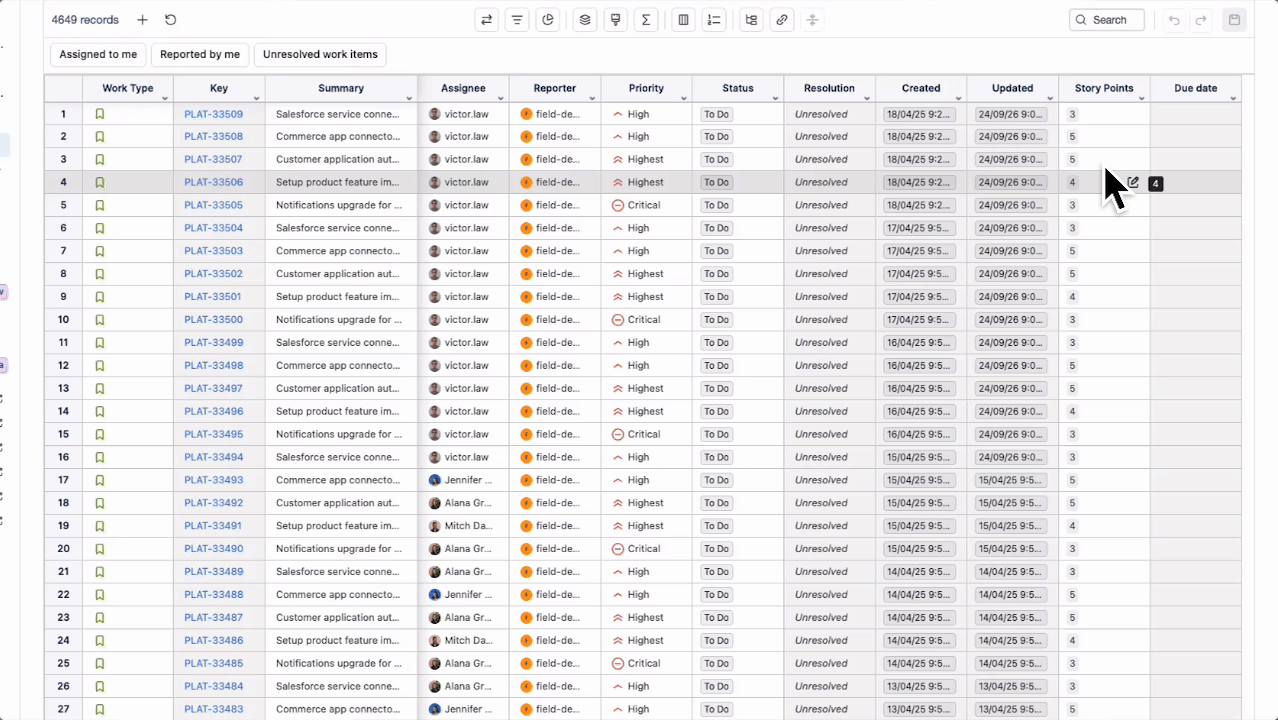Select the "Unresolved work items" quick filter
The height and width of the screenshot is (720, 1278).
click(x=320, y=55)
